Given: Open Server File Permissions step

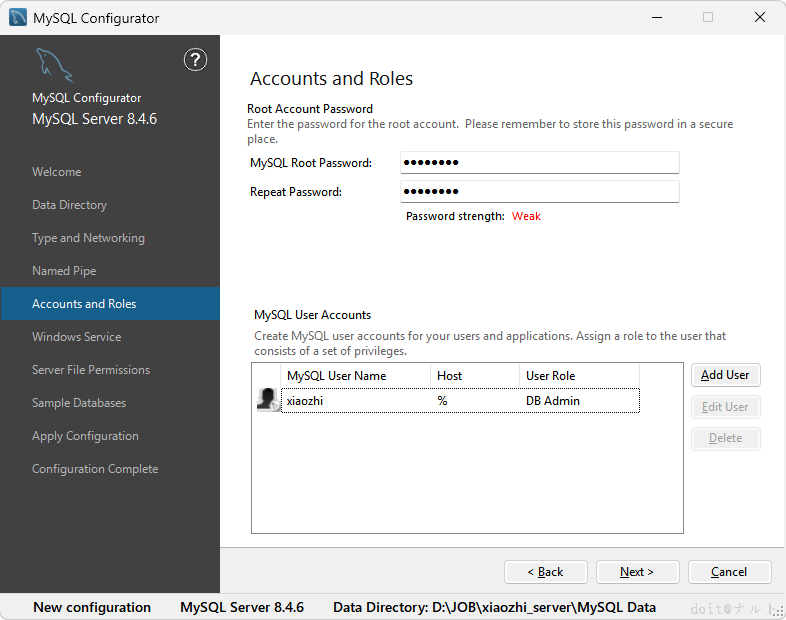Looking at the screenshot, I should [91, 370].
